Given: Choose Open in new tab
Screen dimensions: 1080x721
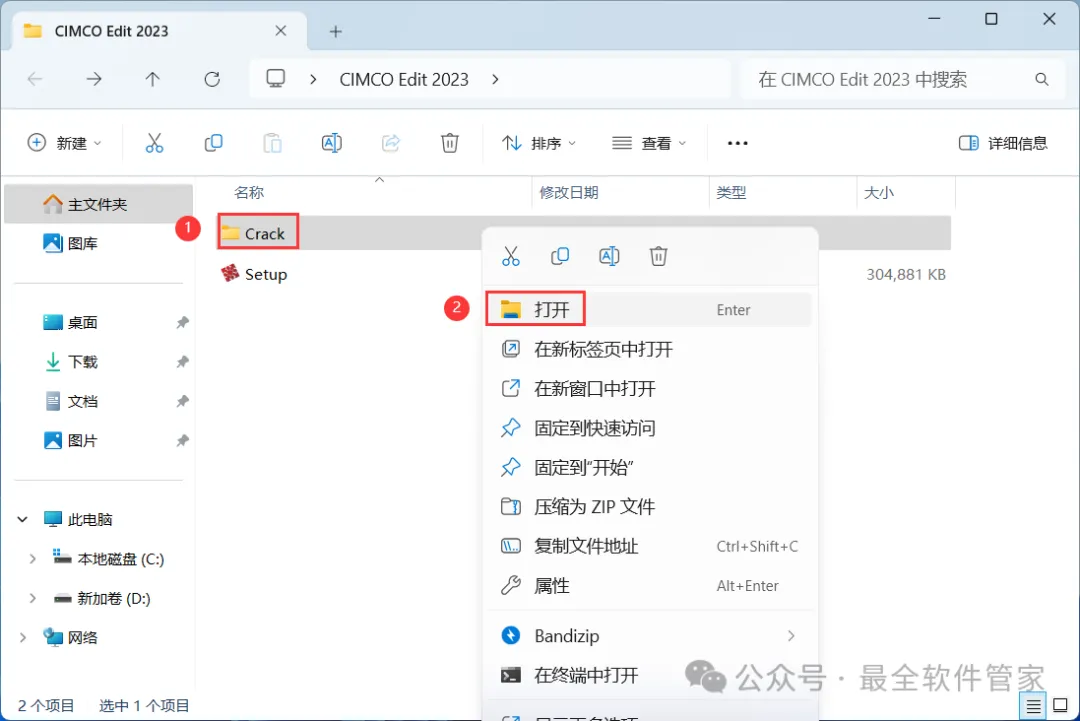Looking at the screenshot, I should (648, 349).
